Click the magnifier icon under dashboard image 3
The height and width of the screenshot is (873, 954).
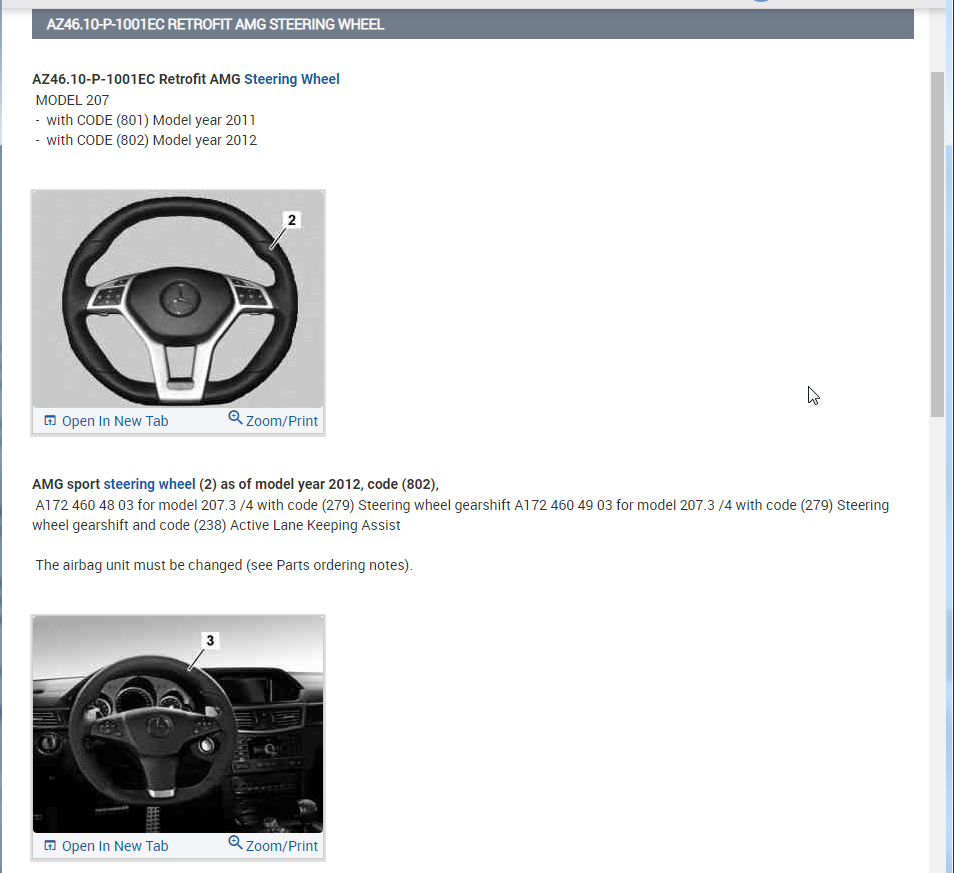[235, 843]
